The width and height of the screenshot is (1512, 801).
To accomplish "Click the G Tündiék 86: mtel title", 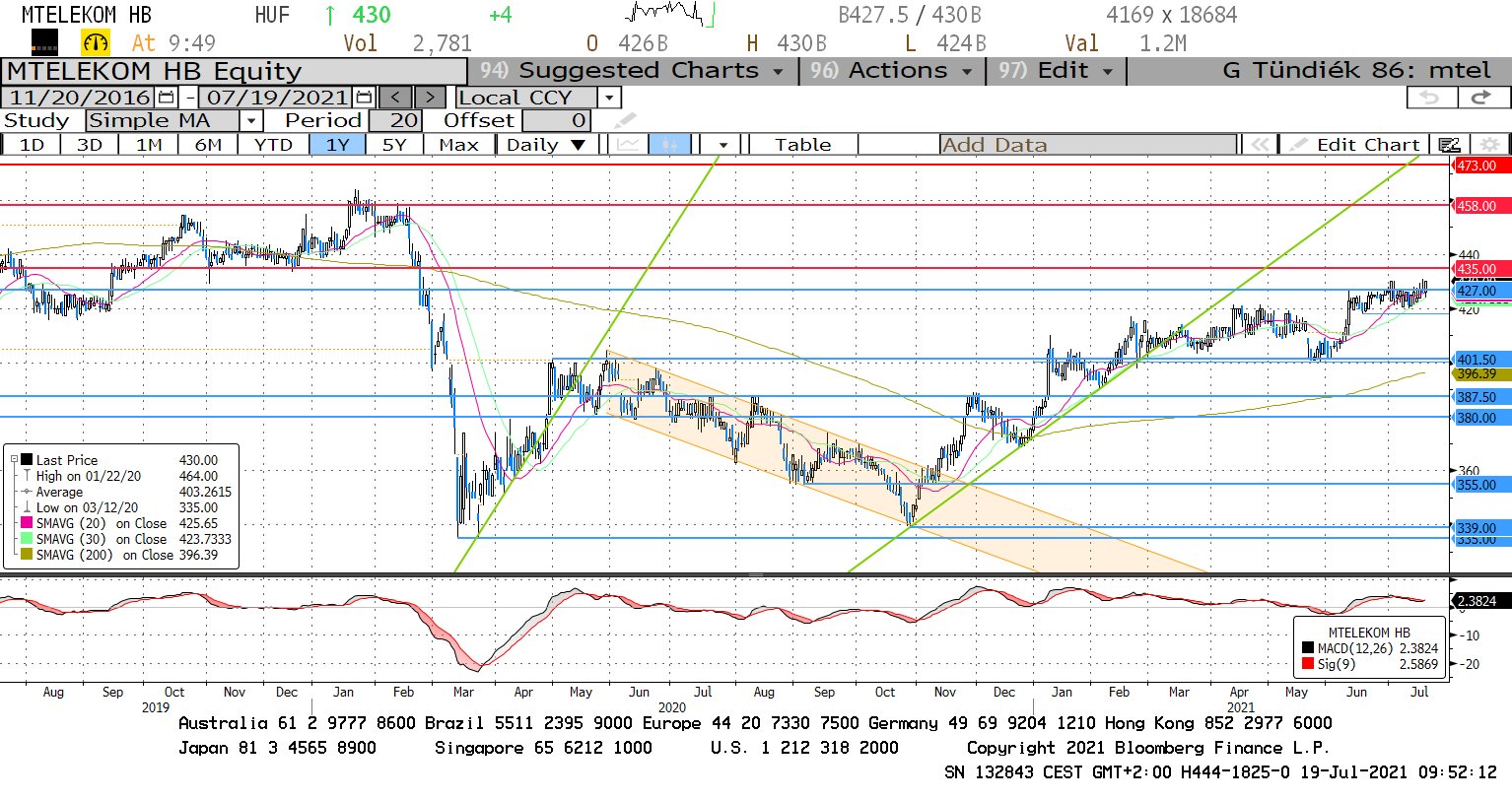I will 1356,71.
